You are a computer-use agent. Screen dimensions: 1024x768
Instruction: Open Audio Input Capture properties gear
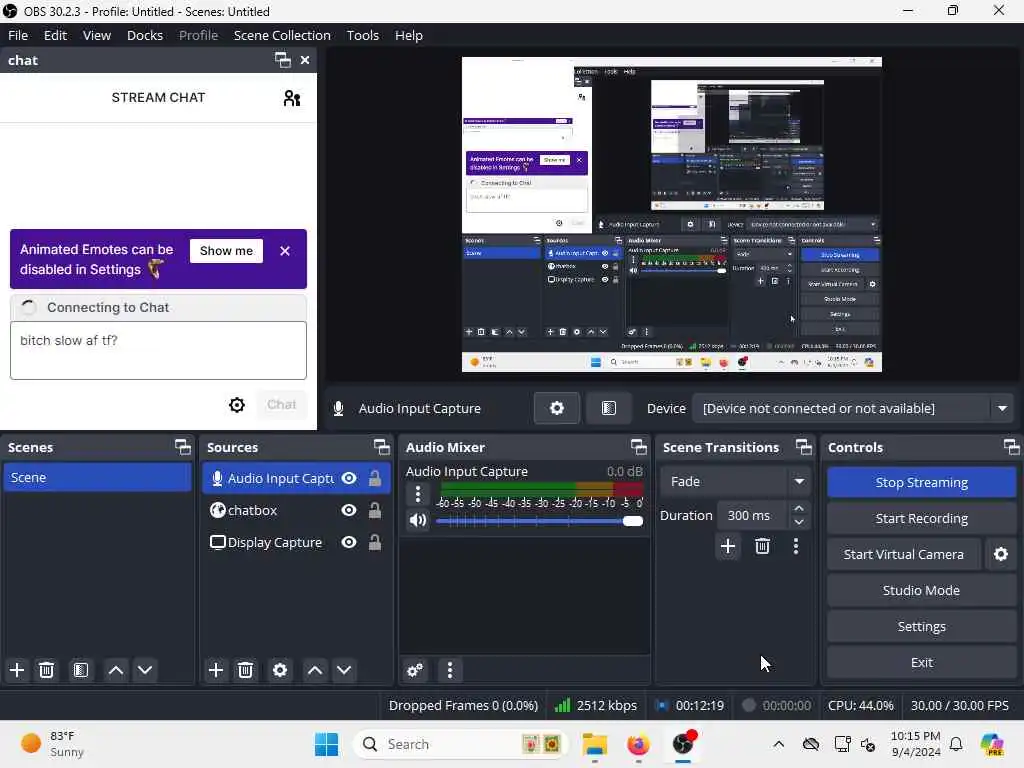[x=556, y=408]
